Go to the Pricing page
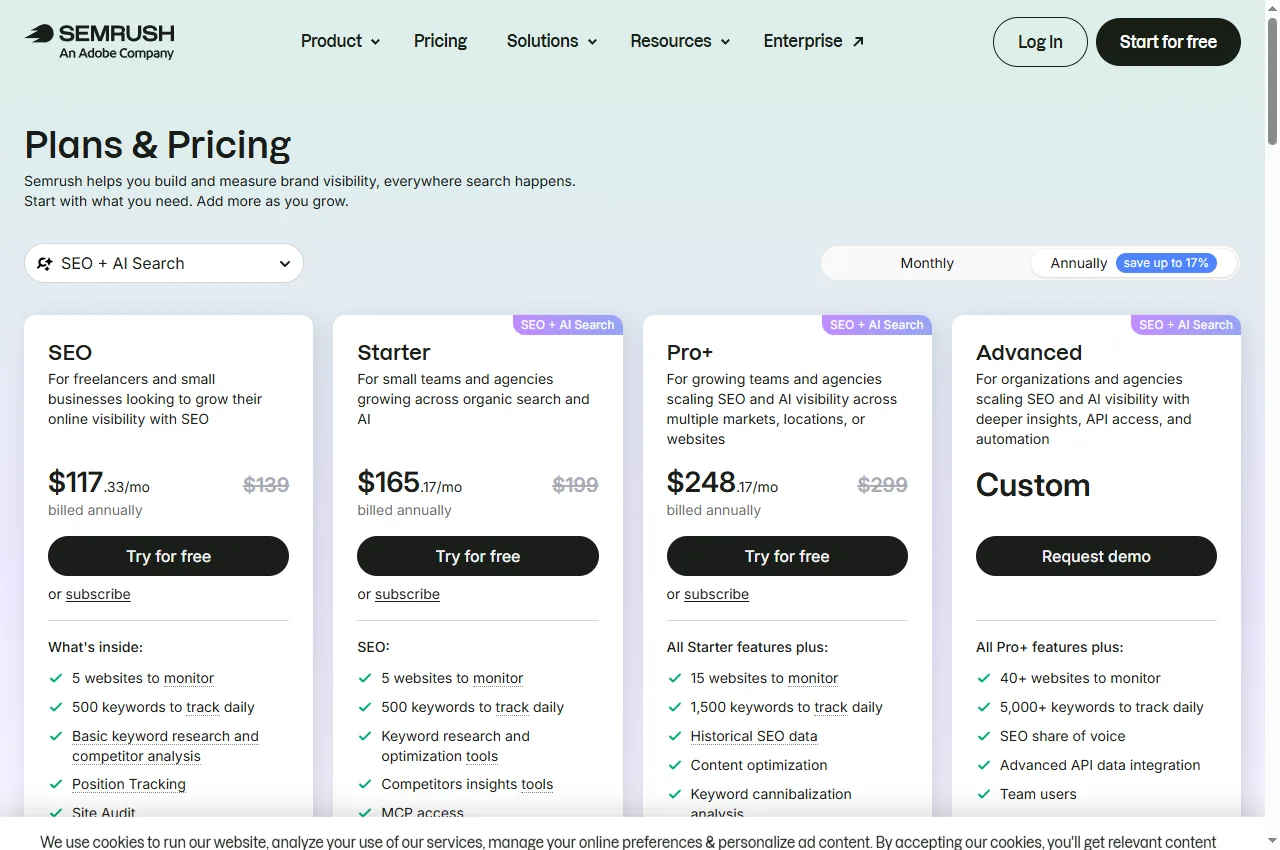The height and width of the screenshot is (850, 1280). click(x=440, y=41)
